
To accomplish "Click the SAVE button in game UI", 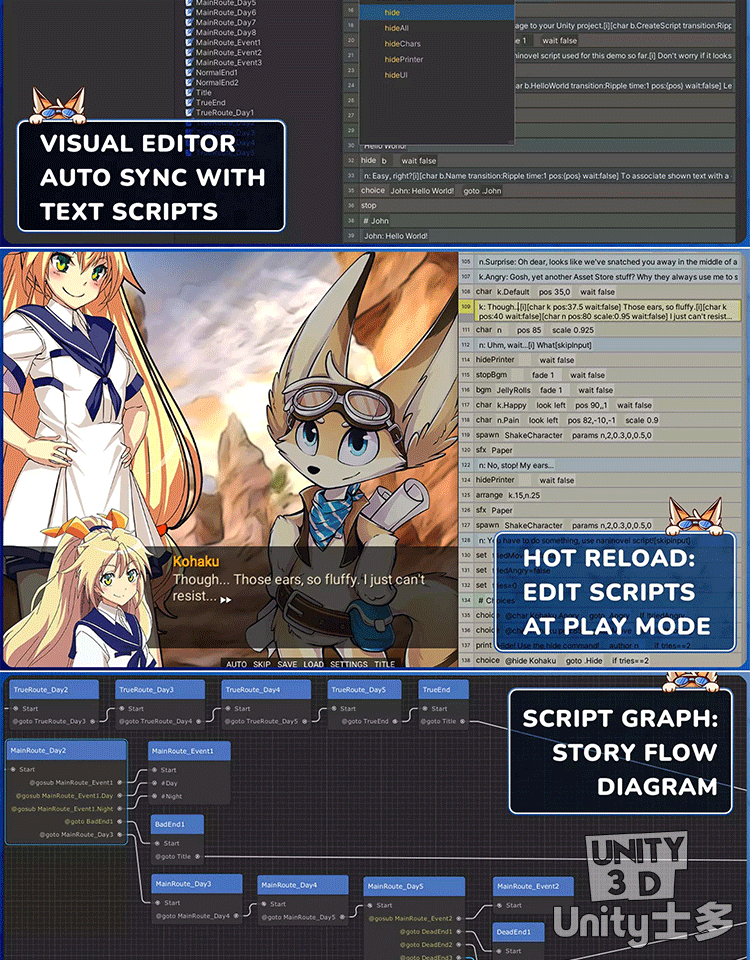I will tap(287, 664).
